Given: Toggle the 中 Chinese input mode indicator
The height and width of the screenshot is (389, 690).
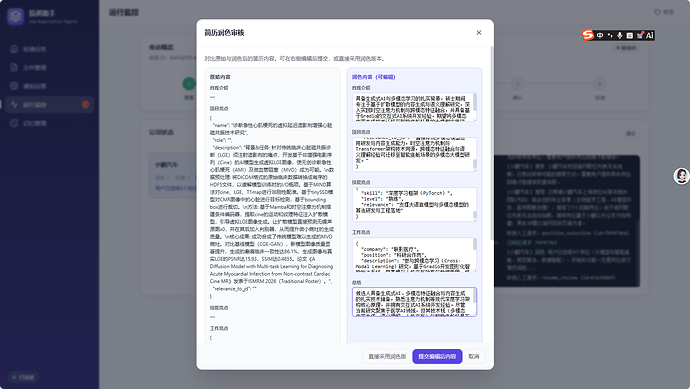Looking at the screenshot, I should point(600,35).
